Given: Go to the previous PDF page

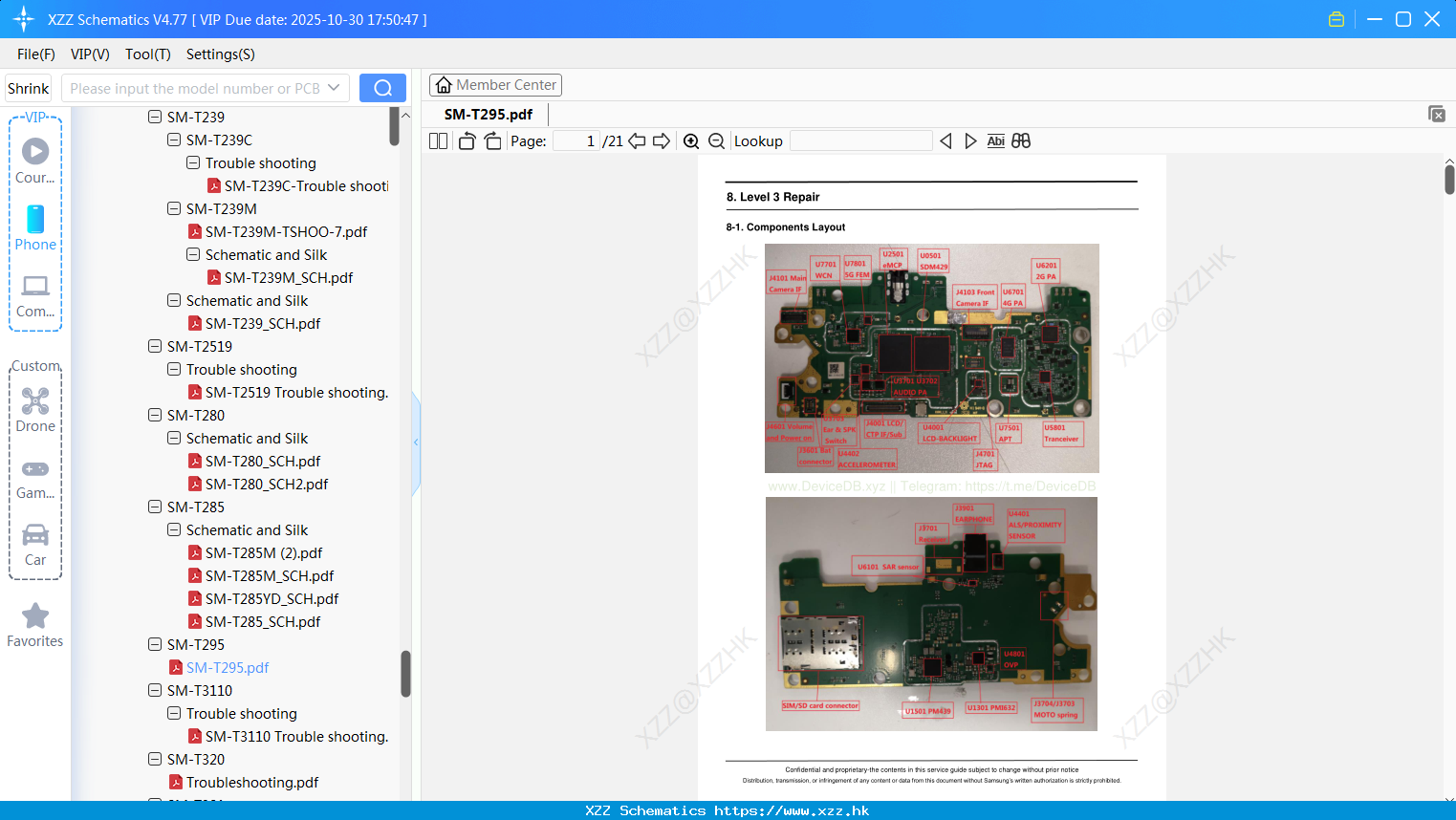Looking at the screenshot, I should pyautogui.click(x=637, y=141).
